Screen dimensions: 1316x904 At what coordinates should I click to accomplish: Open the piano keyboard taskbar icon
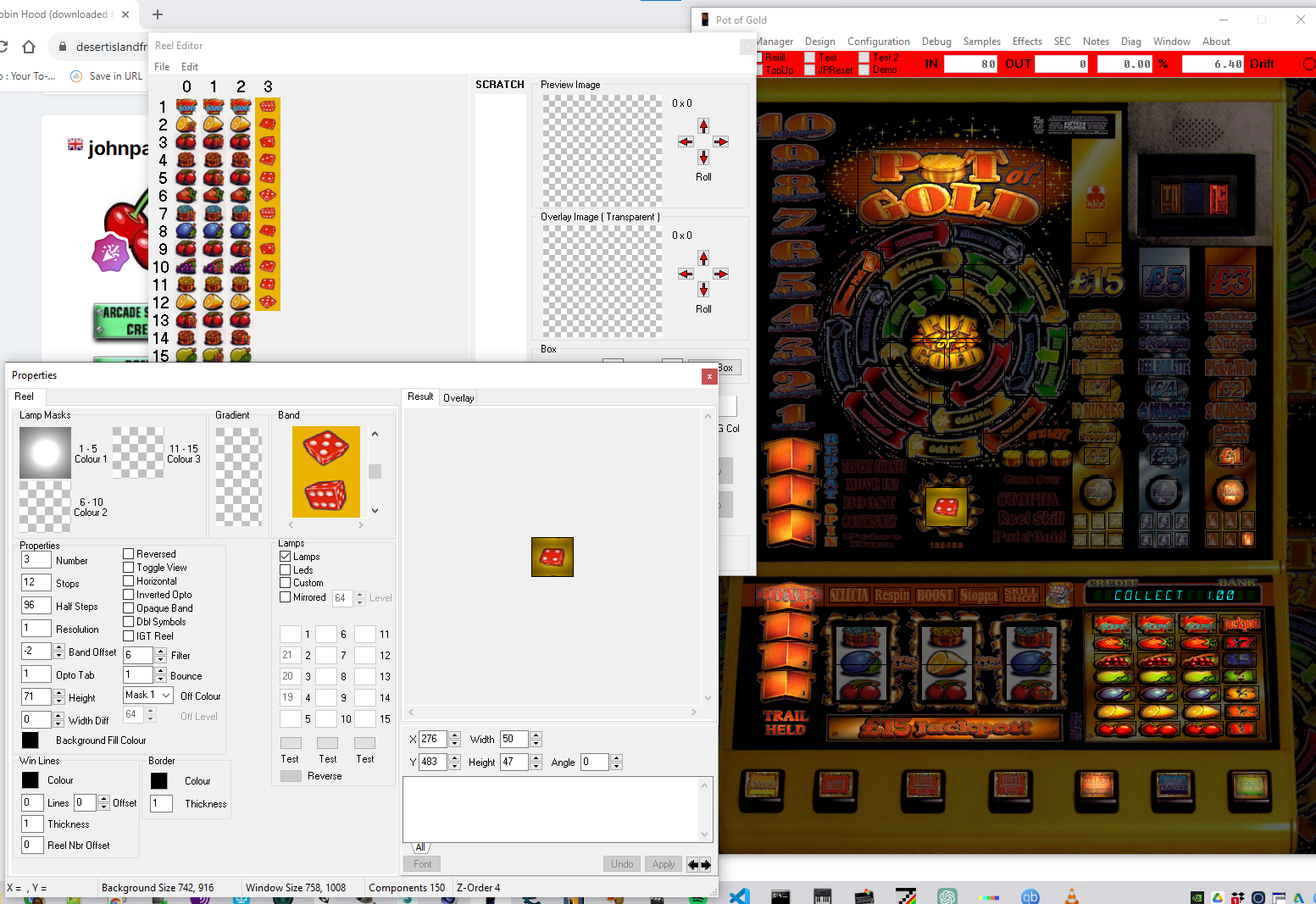(x=822, y=896)
